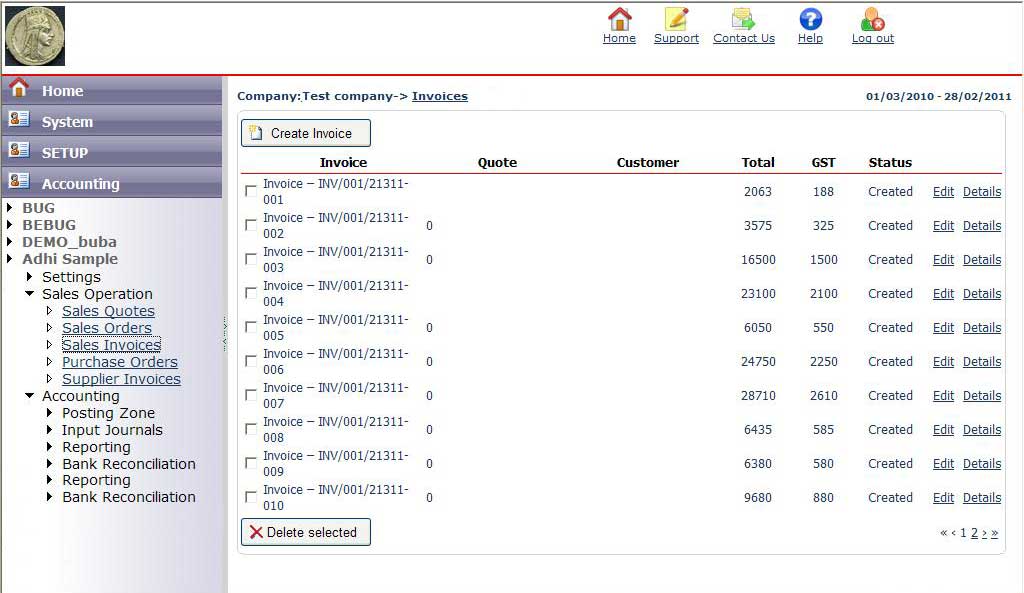
Task: Click the red X on Delete selected
Action: click(256, 532)
